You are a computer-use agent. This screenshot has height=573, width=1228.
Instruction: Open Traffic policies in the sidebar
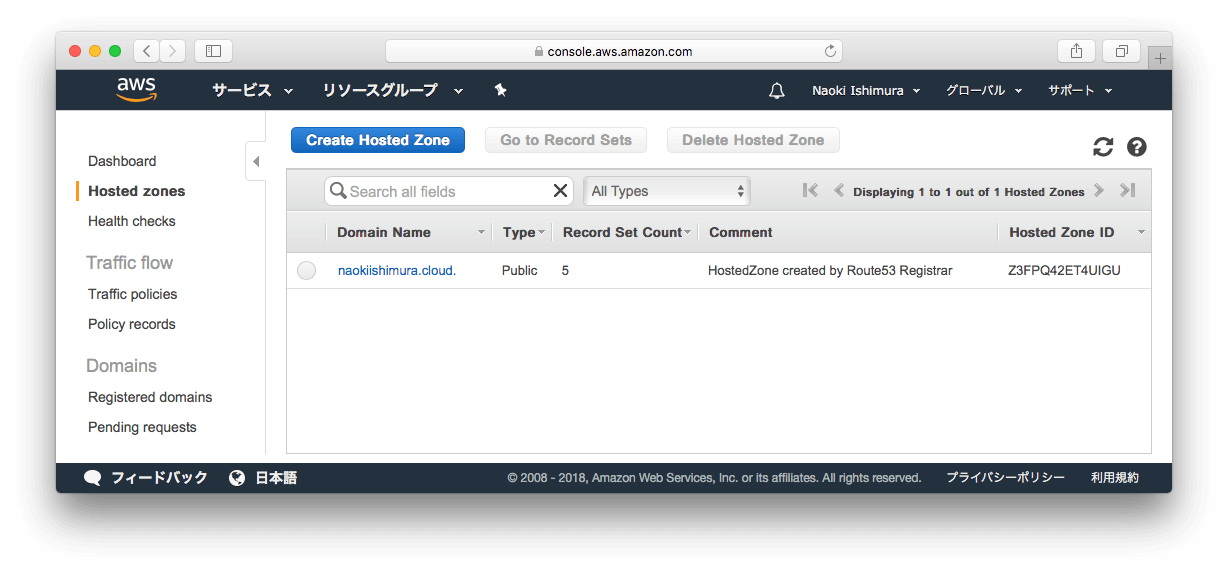[132, 294]
